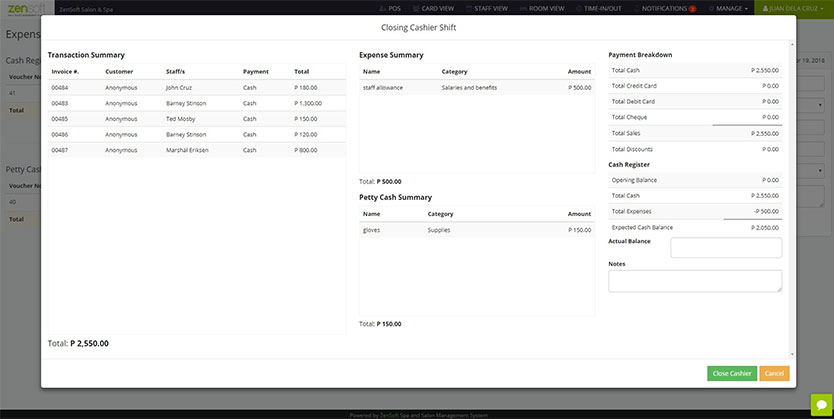834x419 pixels.
Task: Open the POS nav item
Action: 389,9
